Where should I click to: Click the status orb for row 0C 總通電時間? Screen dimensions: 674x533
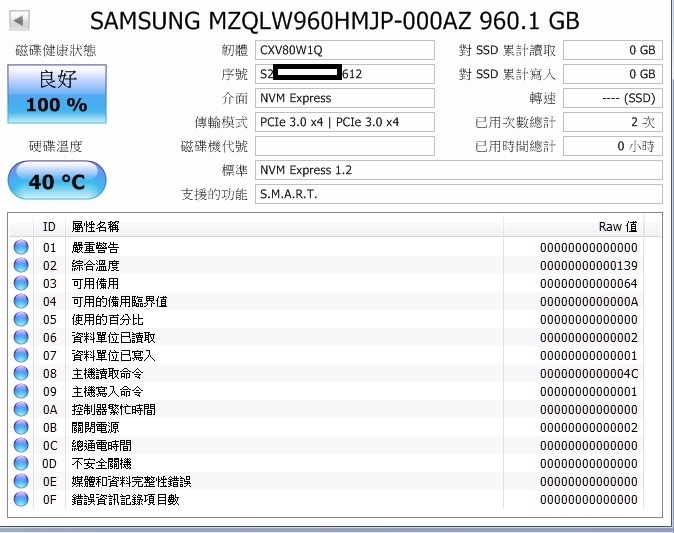click(x=21, y=445)
